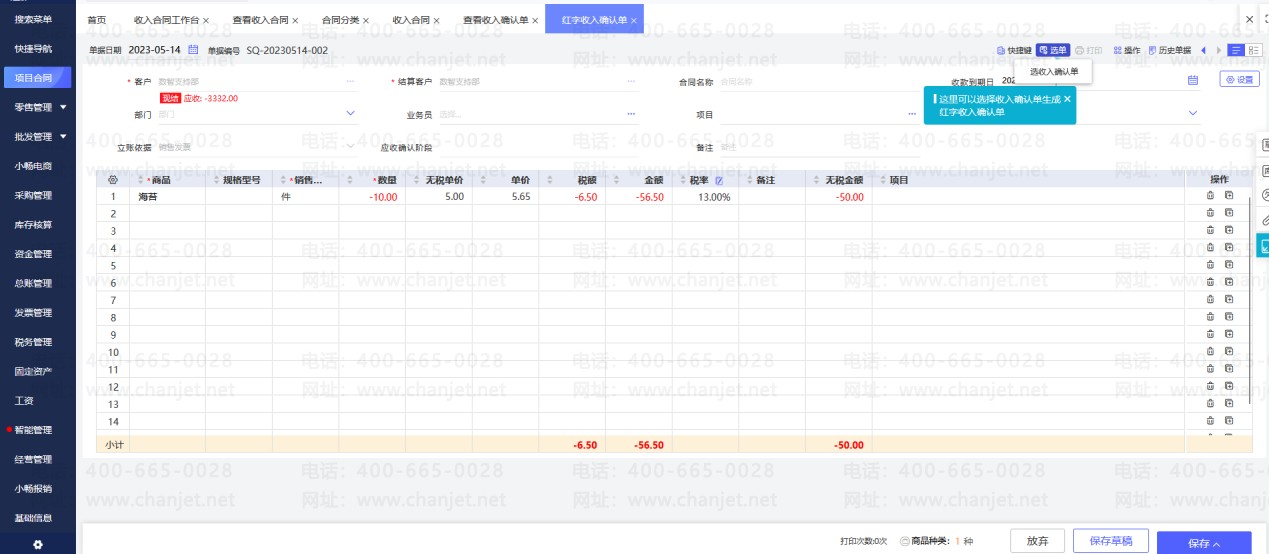1269x554 pixels.
Task: Click the 保存草稿 button
Action: tap(1110, 541)
